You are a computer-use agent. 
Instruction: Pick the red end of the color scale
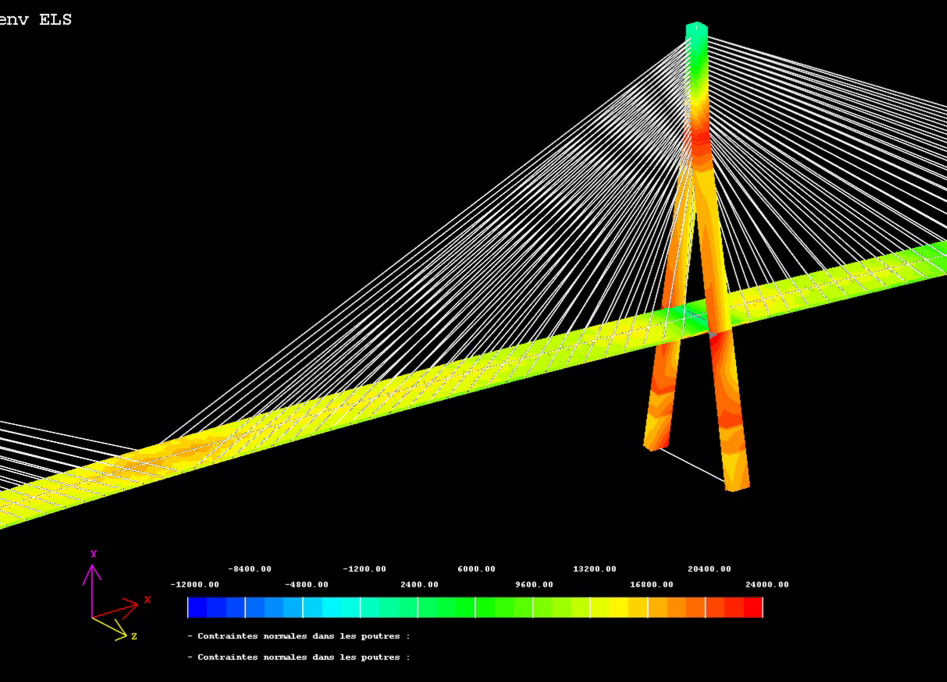[x=753, y=608]
